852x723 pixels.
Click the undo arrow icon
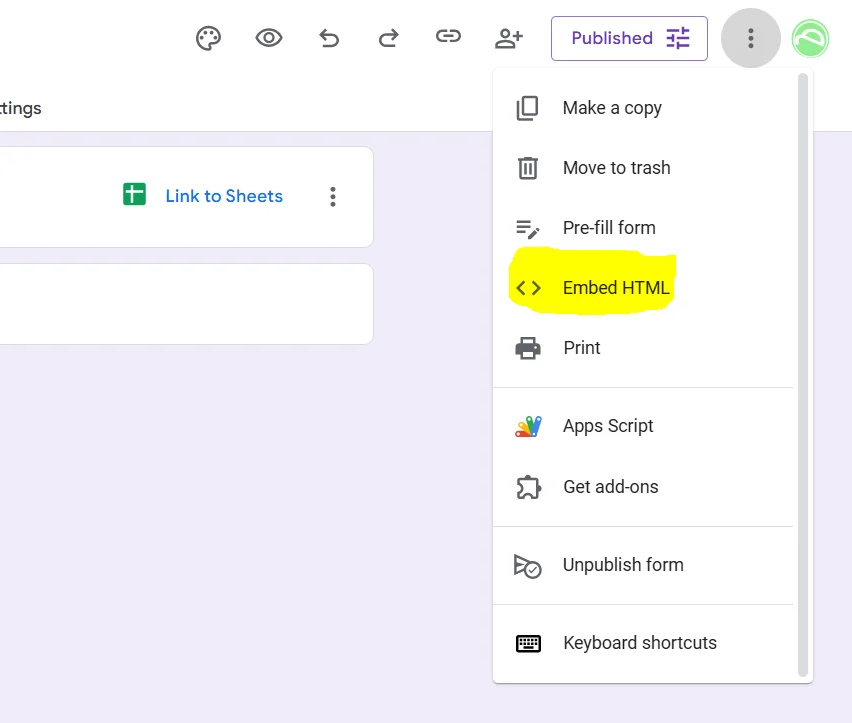pos(329,39)
